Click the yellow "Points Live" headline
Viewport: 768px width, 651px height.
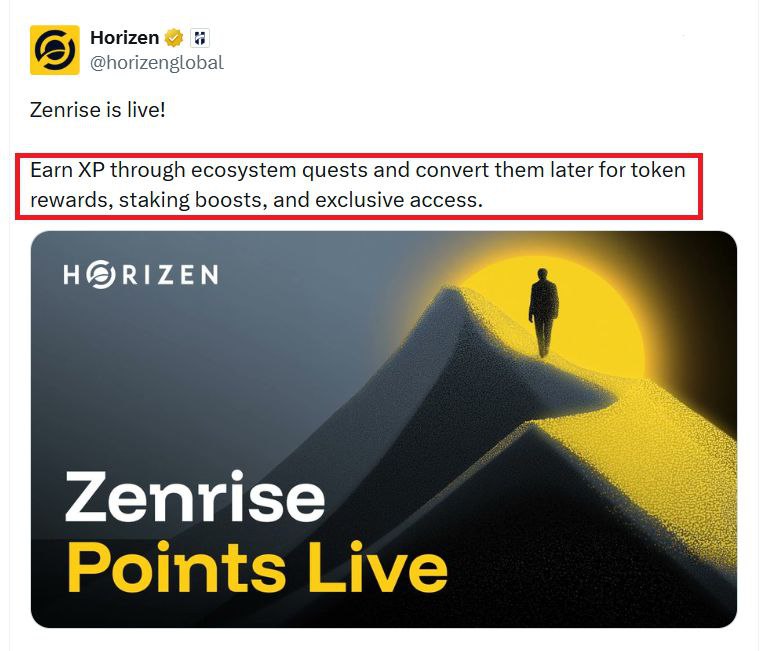tap(257, 568)
